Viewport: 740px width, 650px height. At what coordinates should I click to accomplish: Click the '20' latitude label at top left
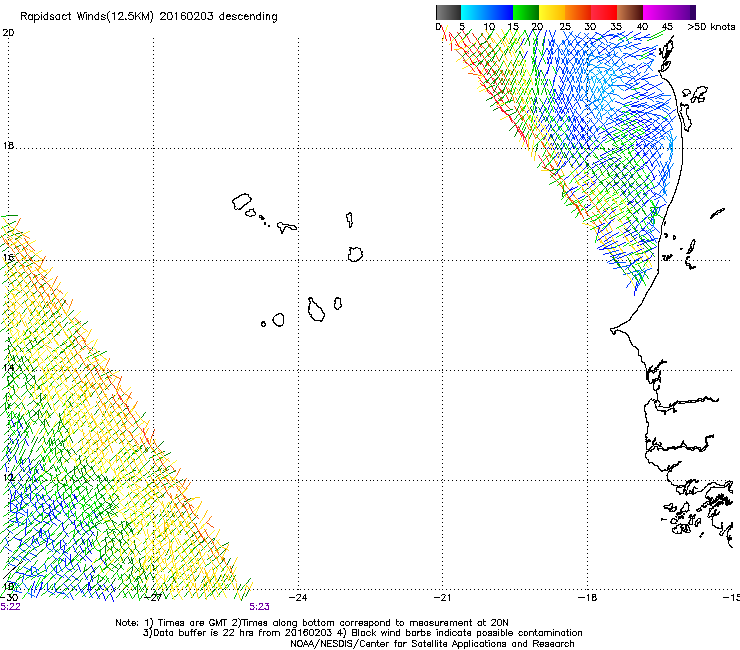pos(8,33)
